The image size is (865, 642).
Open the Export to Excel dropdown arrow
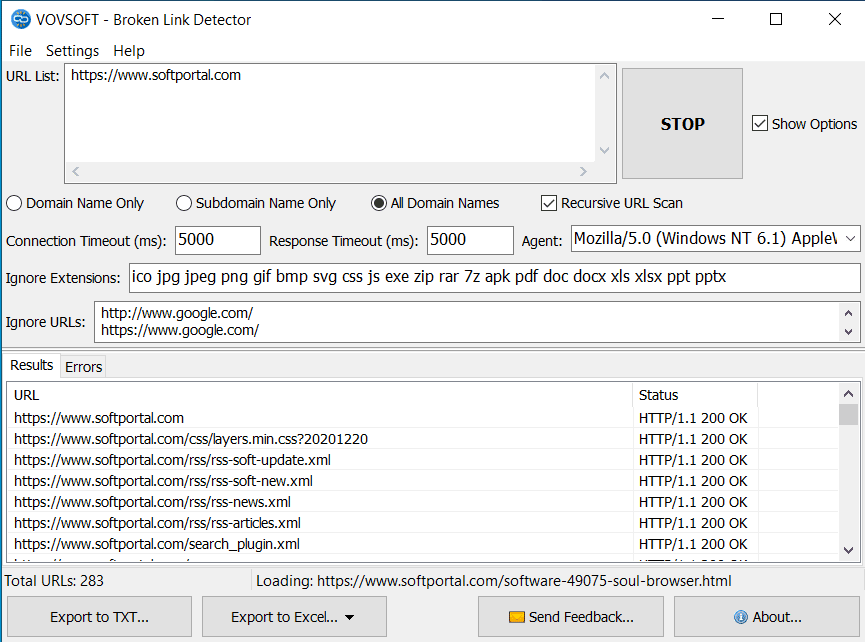click(349, 617)
